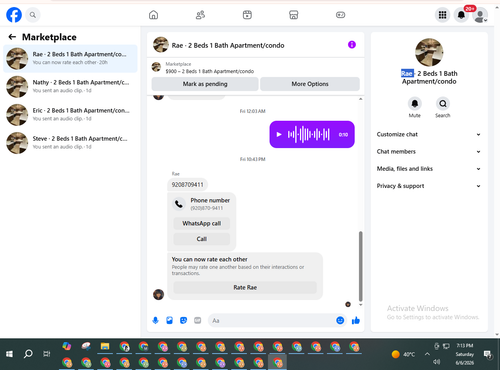Viewport: 500px width, 370px height.
Task: Click chat header title Rae - 2 Beds 1 Bath
Action: 228,45
